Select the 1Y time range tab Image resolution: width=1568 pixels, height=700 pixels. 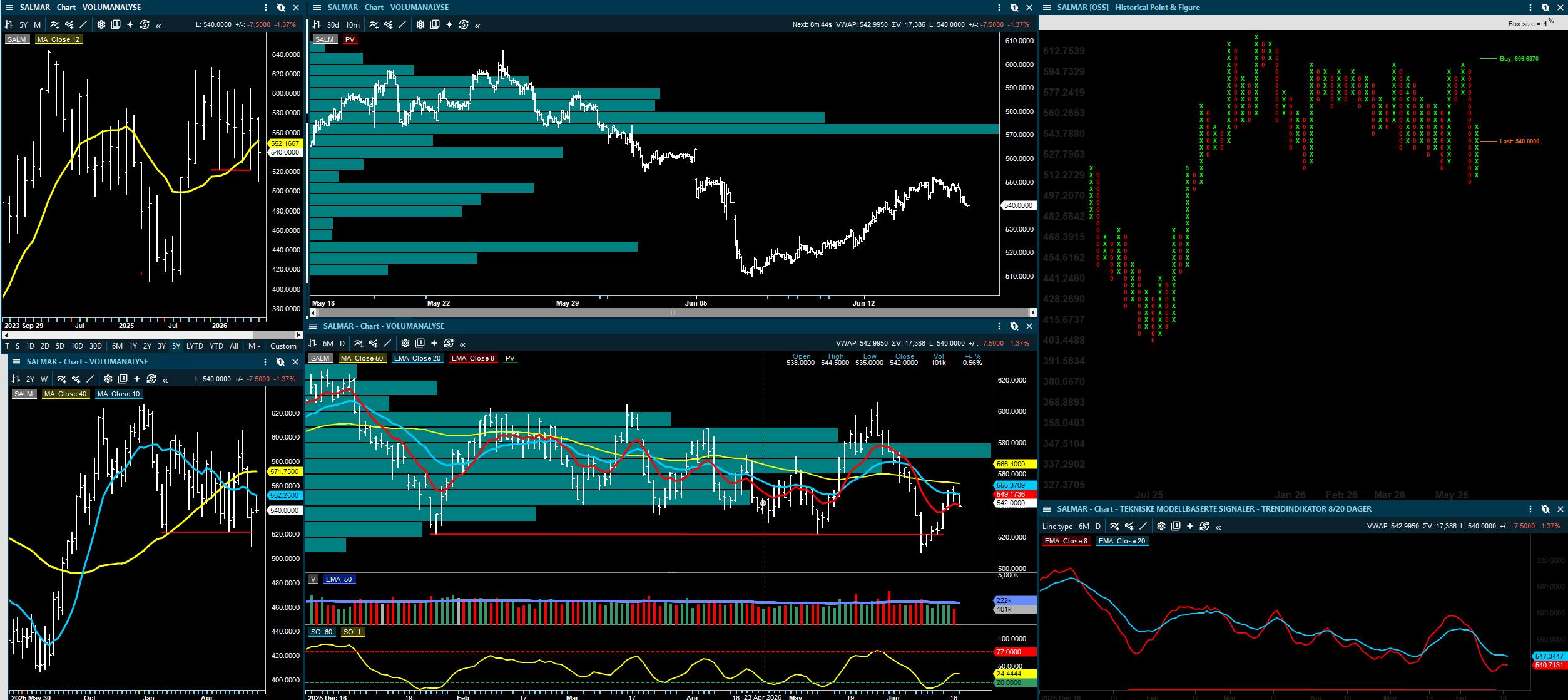click(x=133, y=346)
